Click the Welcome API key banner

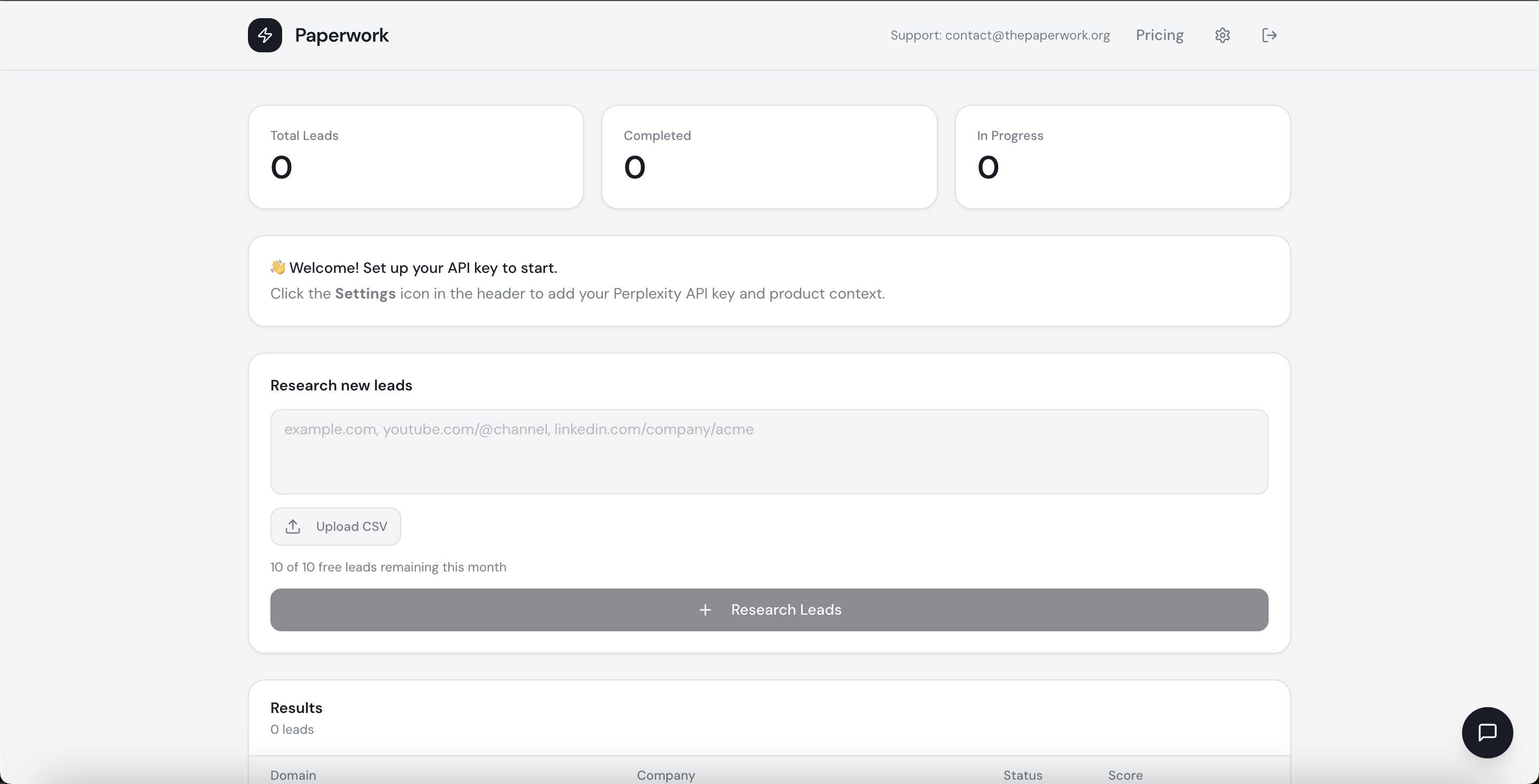click(x=769, y=280)
